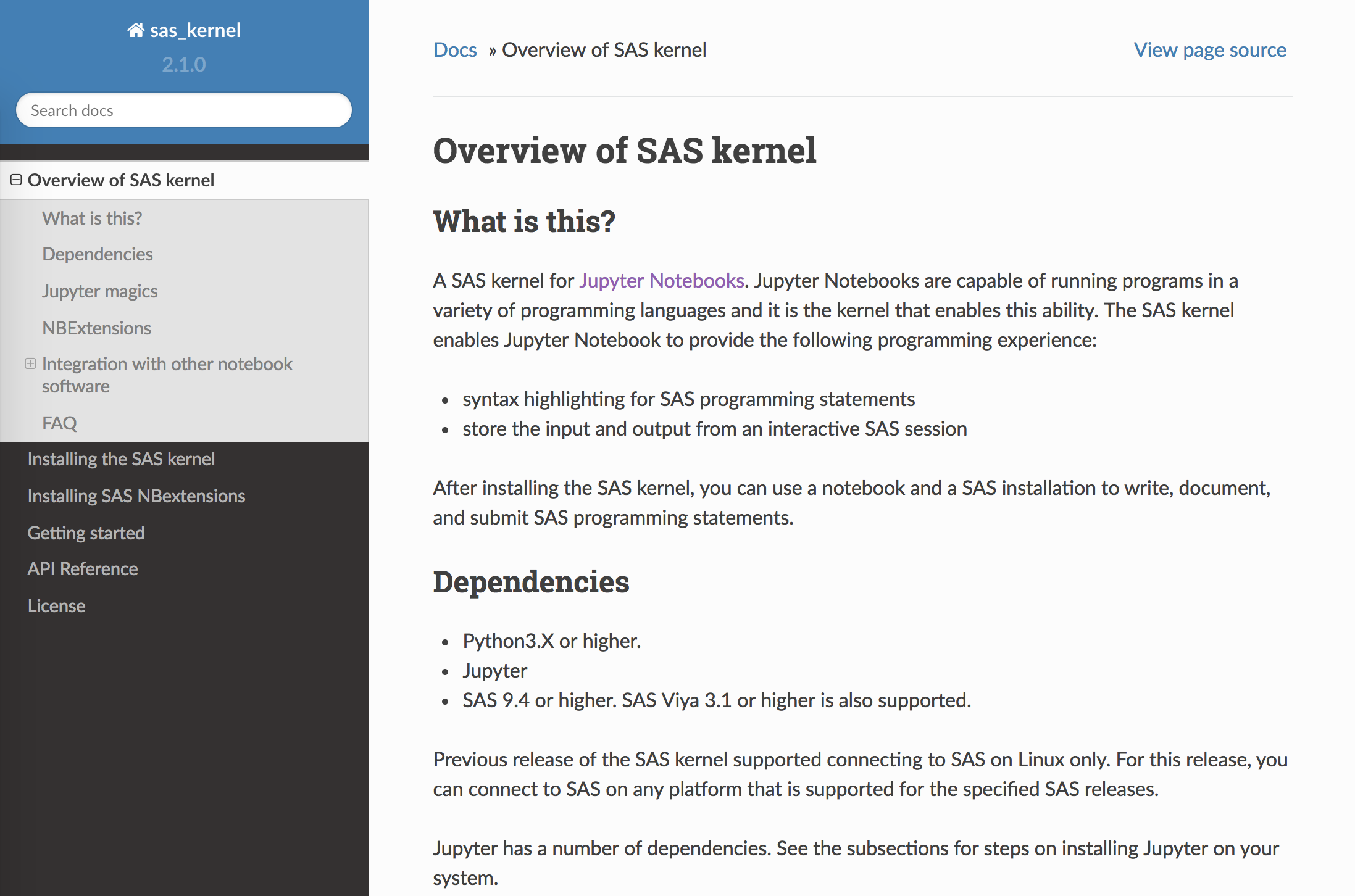Jump to Dependencies in the sidebar
The height and width of the screenshot is (896, 1355).
[x=98, y=254]
